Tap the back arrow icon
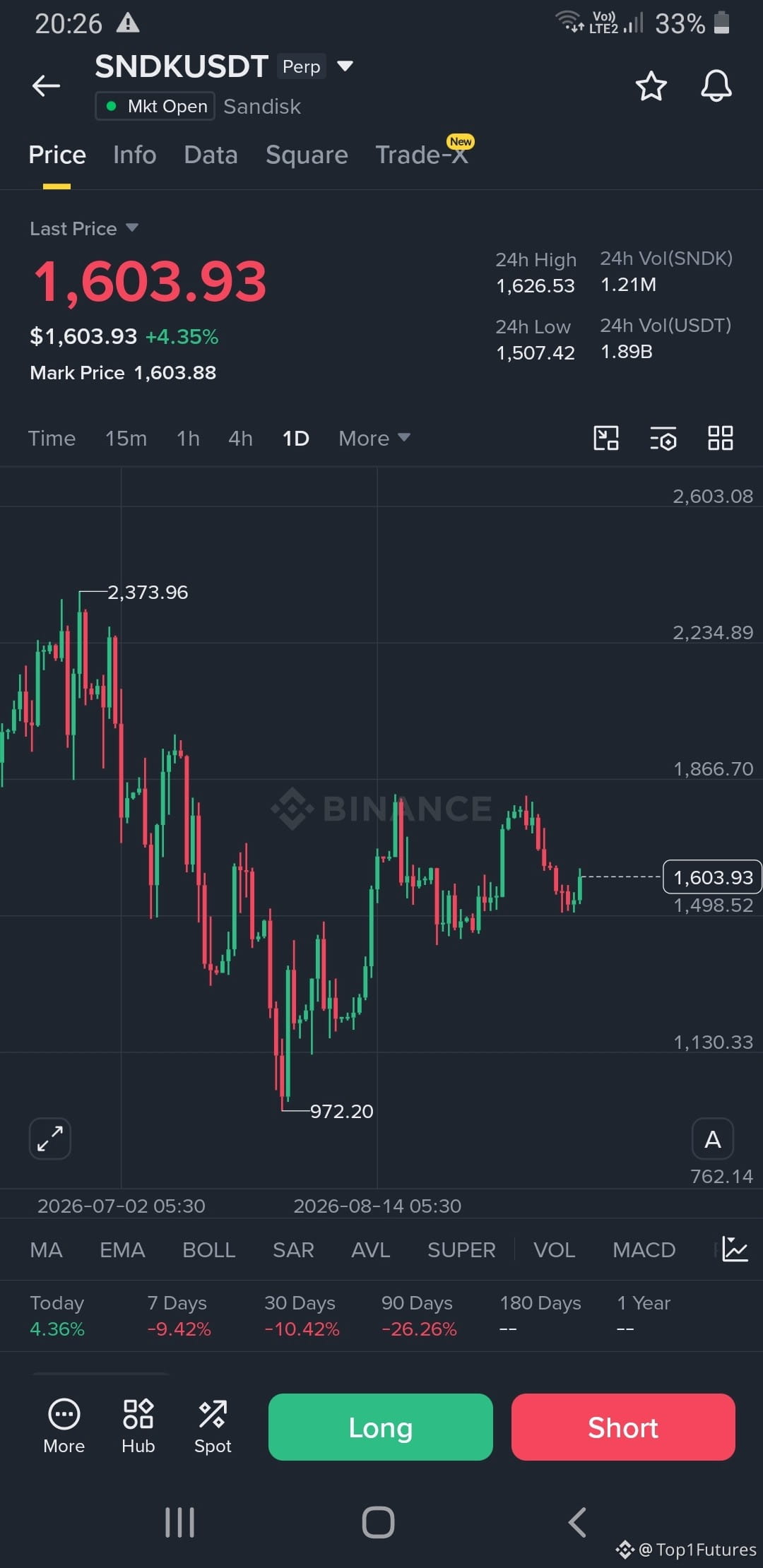The height and width of the screenshot is (1568, 763). click(46, 86)
